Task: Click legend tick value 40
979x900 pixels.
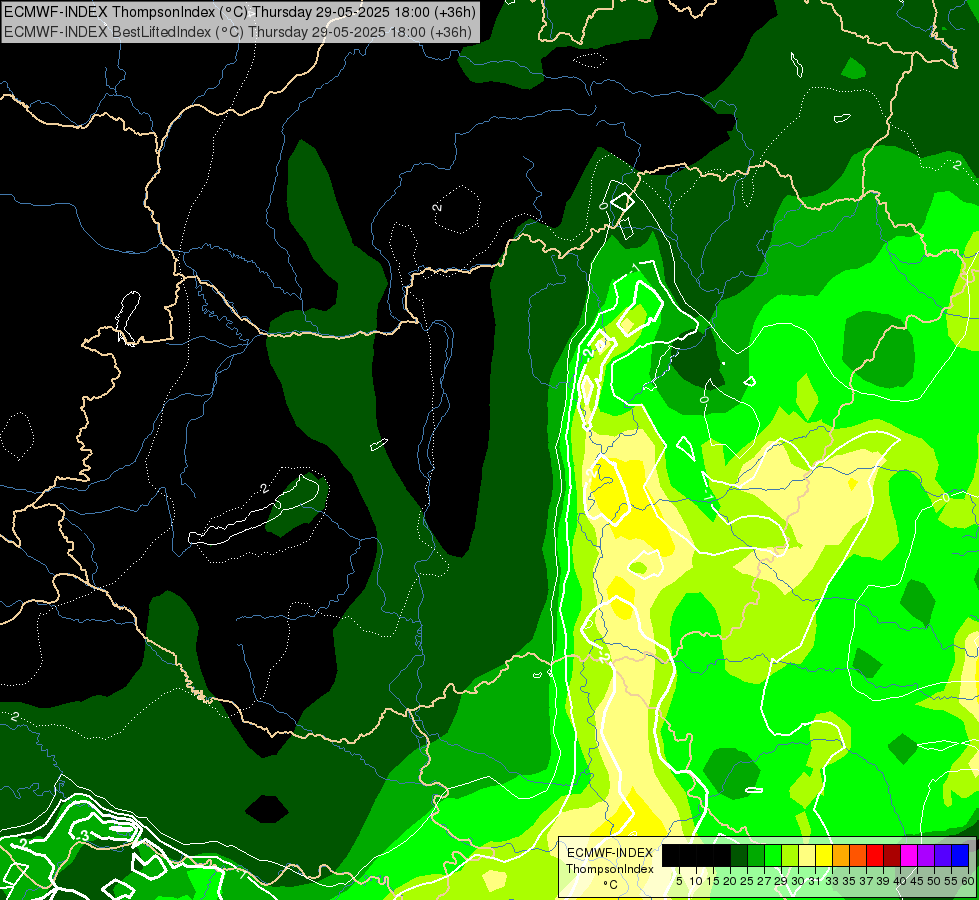Action: point(900,881)
